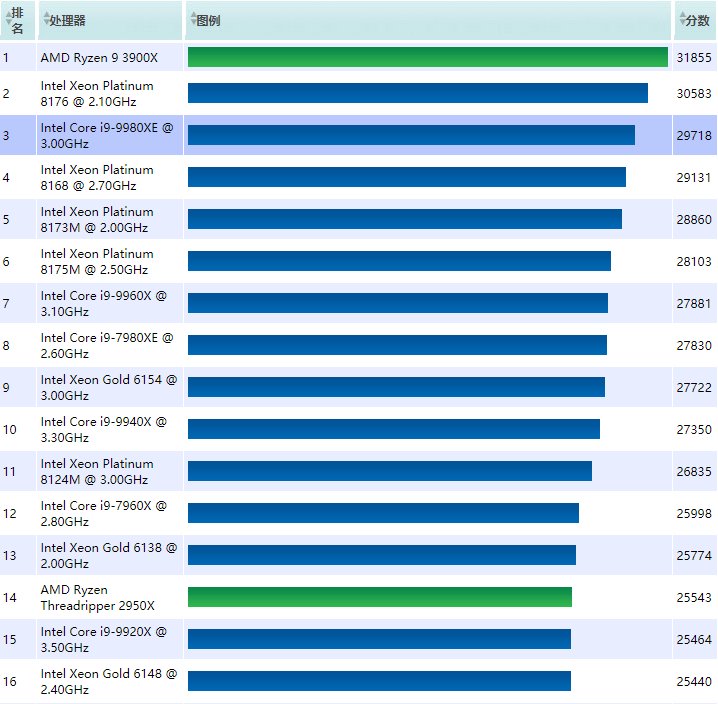The height and width of the screenshot is (704, 718).
Task: Click the sort arrows beside 处理器 header
Action: pyautogui.click(x=46, y=20)
